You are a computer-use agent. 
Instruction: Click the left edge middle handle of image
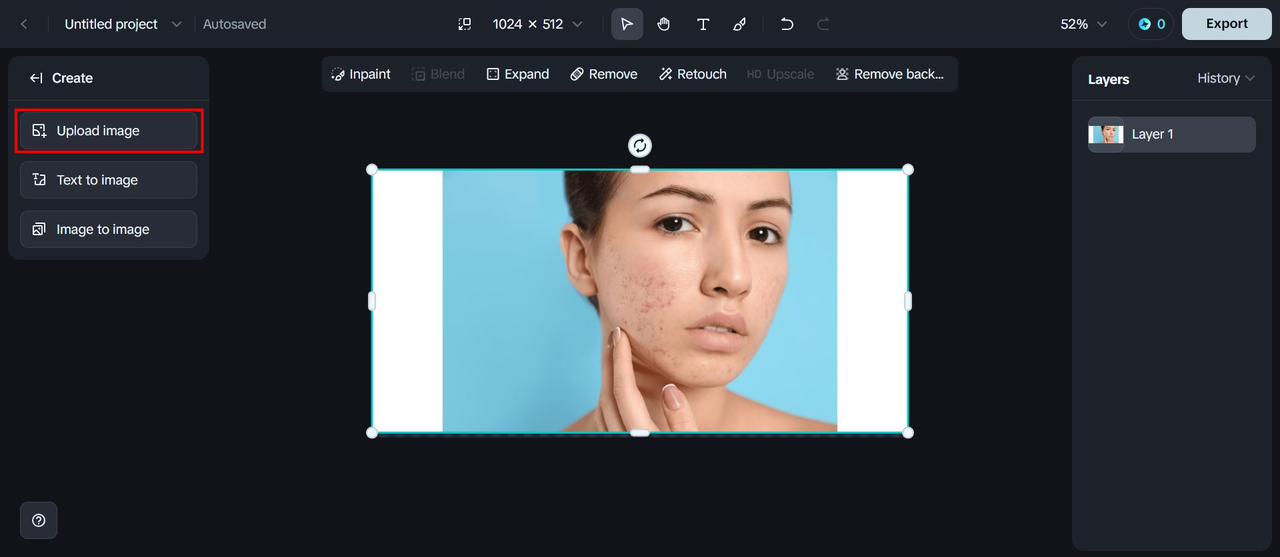(372, 301)
